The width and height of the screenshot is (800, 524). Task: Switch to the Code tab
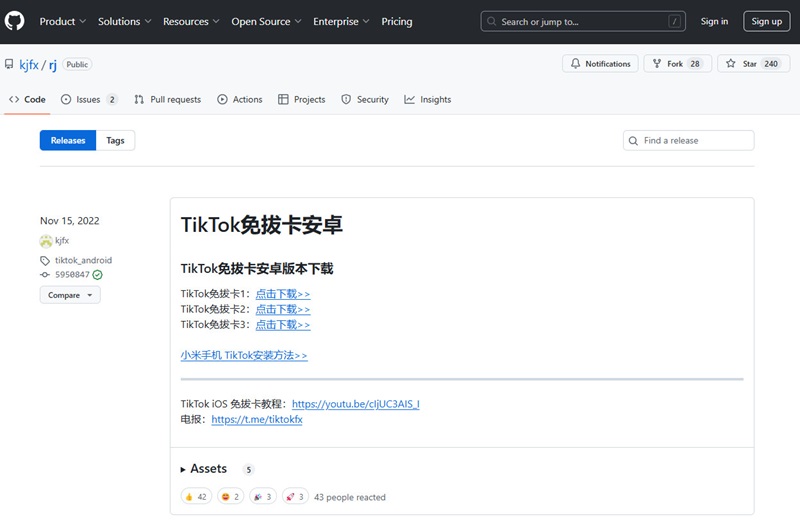[x=27, y=99]
